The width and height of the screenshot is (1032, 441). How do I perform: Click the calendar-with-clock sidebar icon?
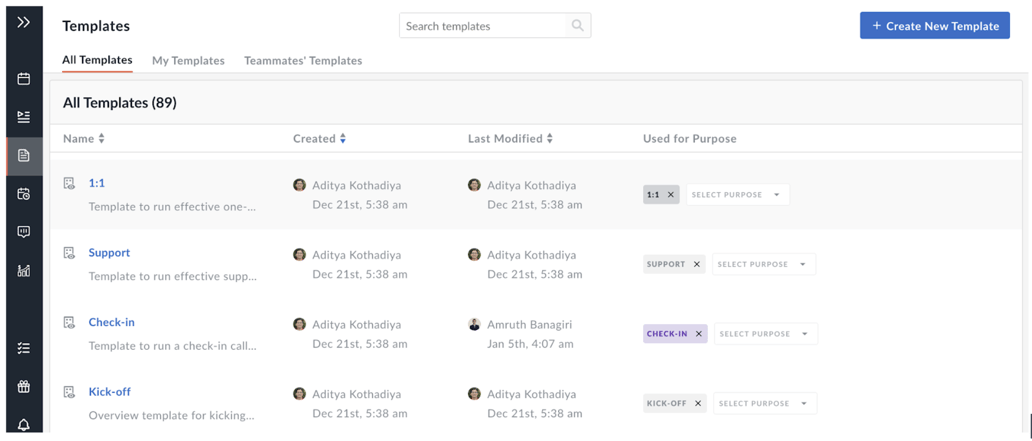coord(24,194)
